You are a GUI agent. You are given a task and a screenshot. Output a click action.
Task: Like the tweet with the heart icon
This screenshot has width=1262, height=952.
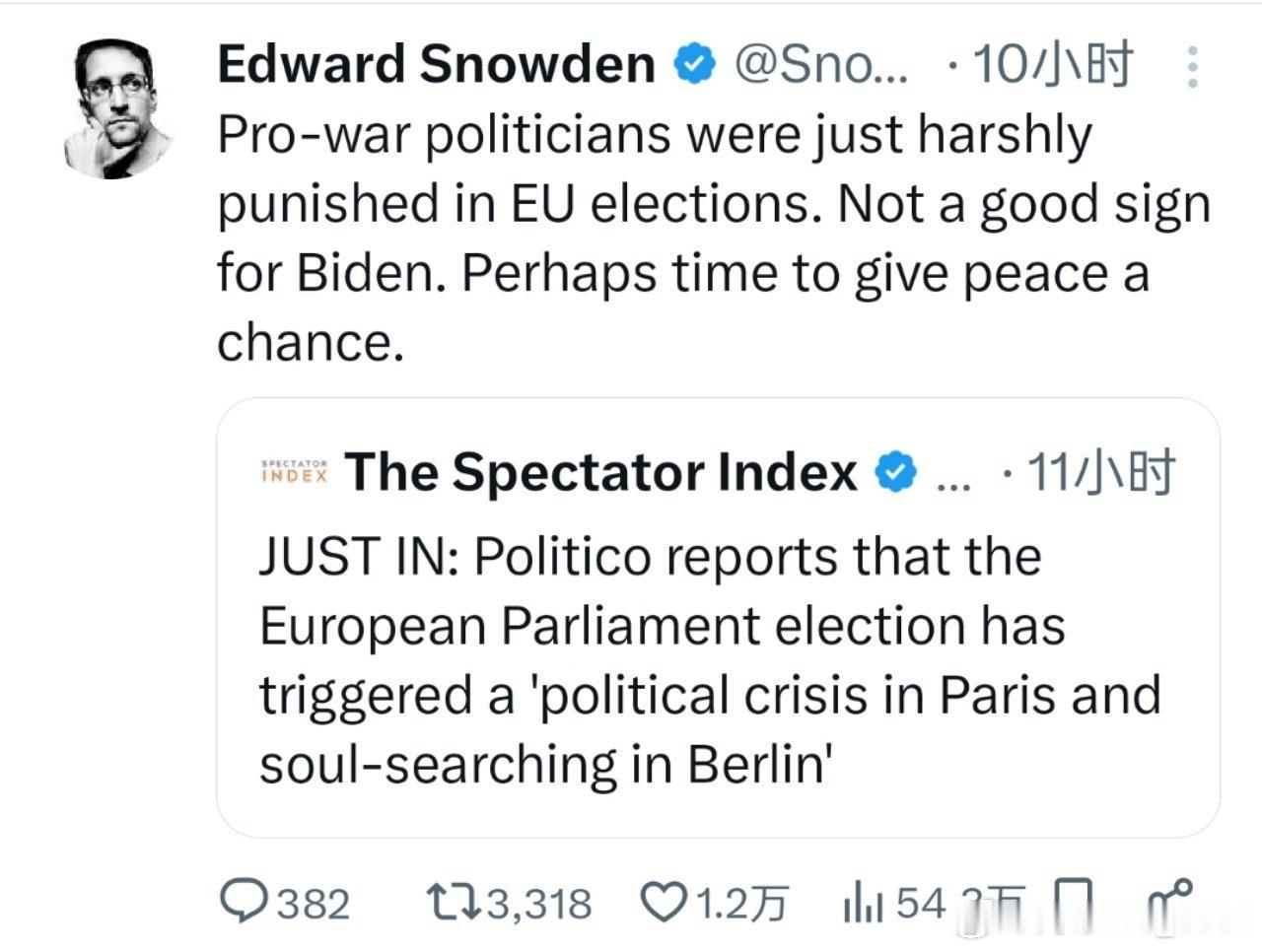[664, 902]
